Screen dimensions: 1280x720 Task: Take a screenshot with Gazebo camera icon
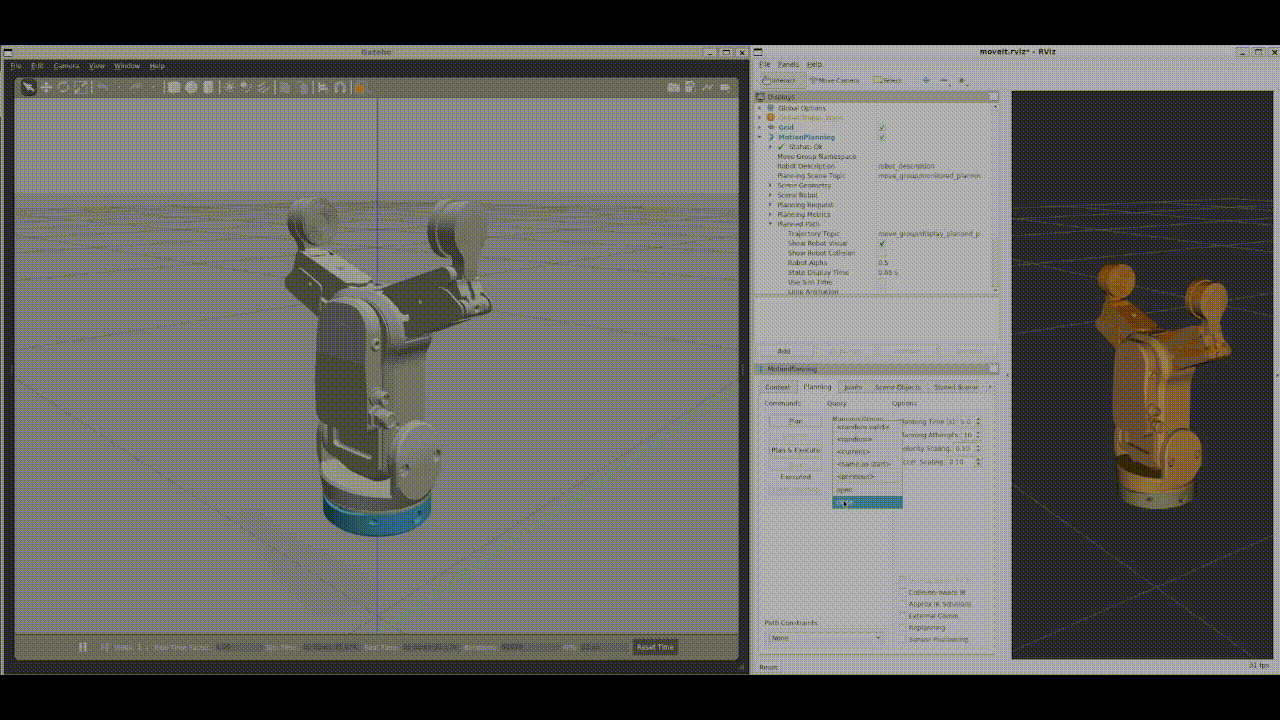coord(674,87)
